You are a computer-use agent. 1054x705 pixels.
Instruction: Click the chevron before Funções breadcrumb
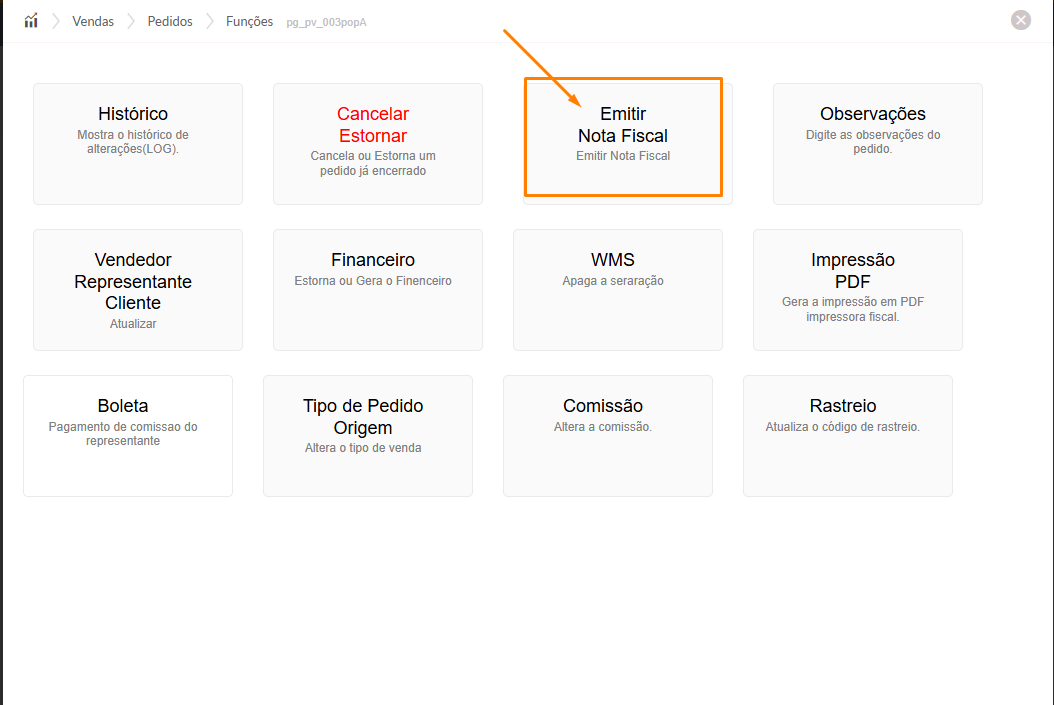coord(210,21)
